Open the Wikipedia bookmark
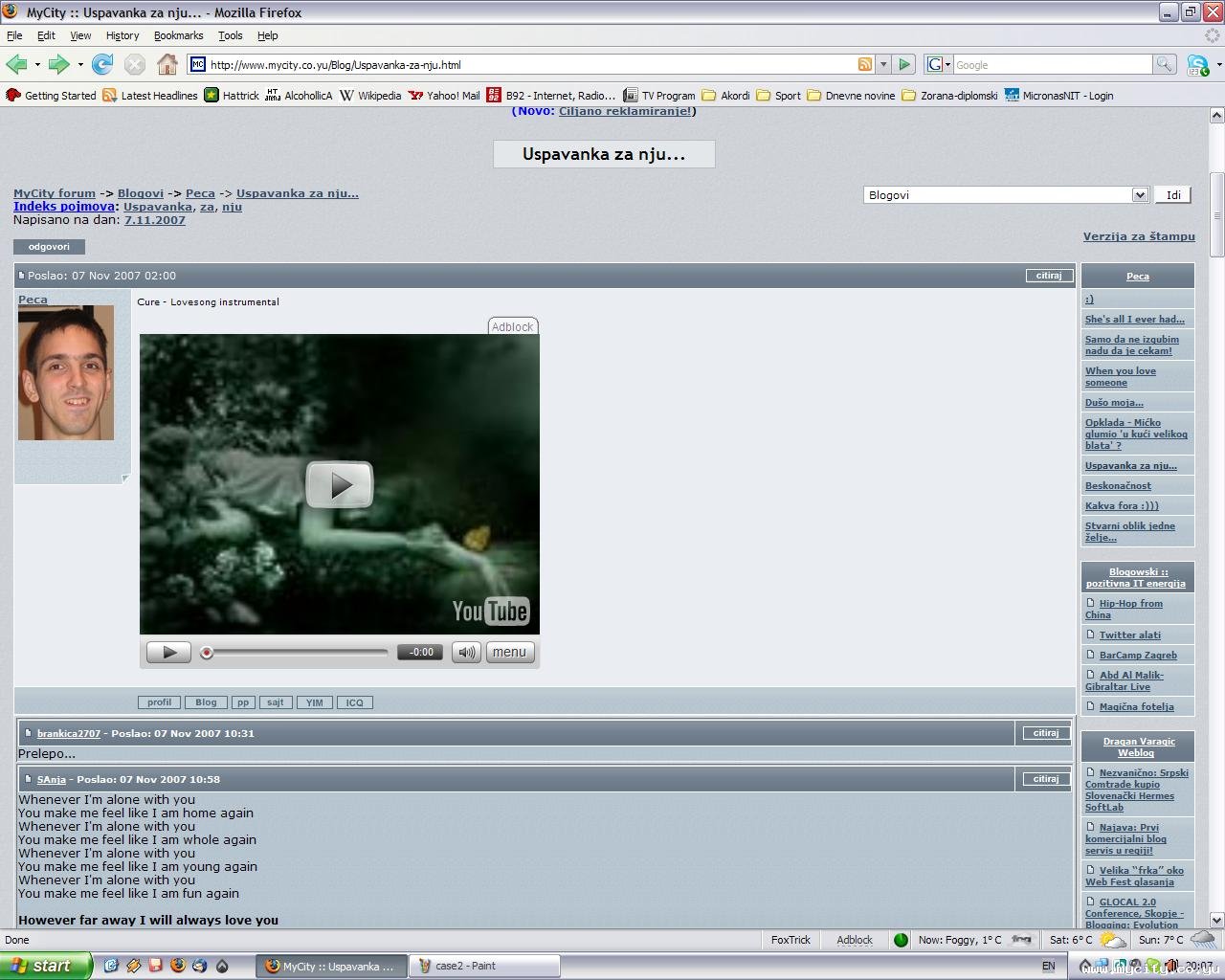This screenshot has height=980, width=1225. (370, 95)
